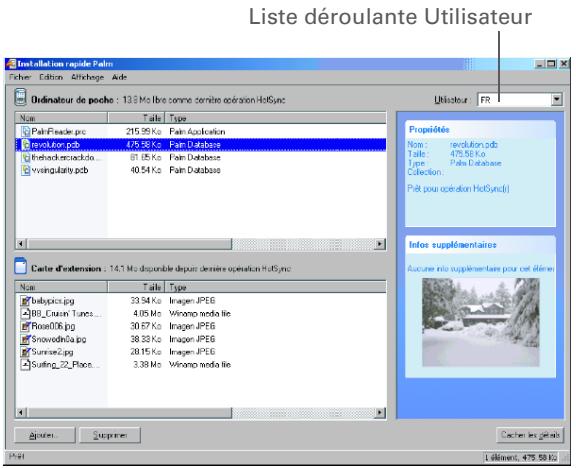576x468 pixels.
Task: Click left arrow of handheld list scrollbar
Action: (x=21, y=244)
